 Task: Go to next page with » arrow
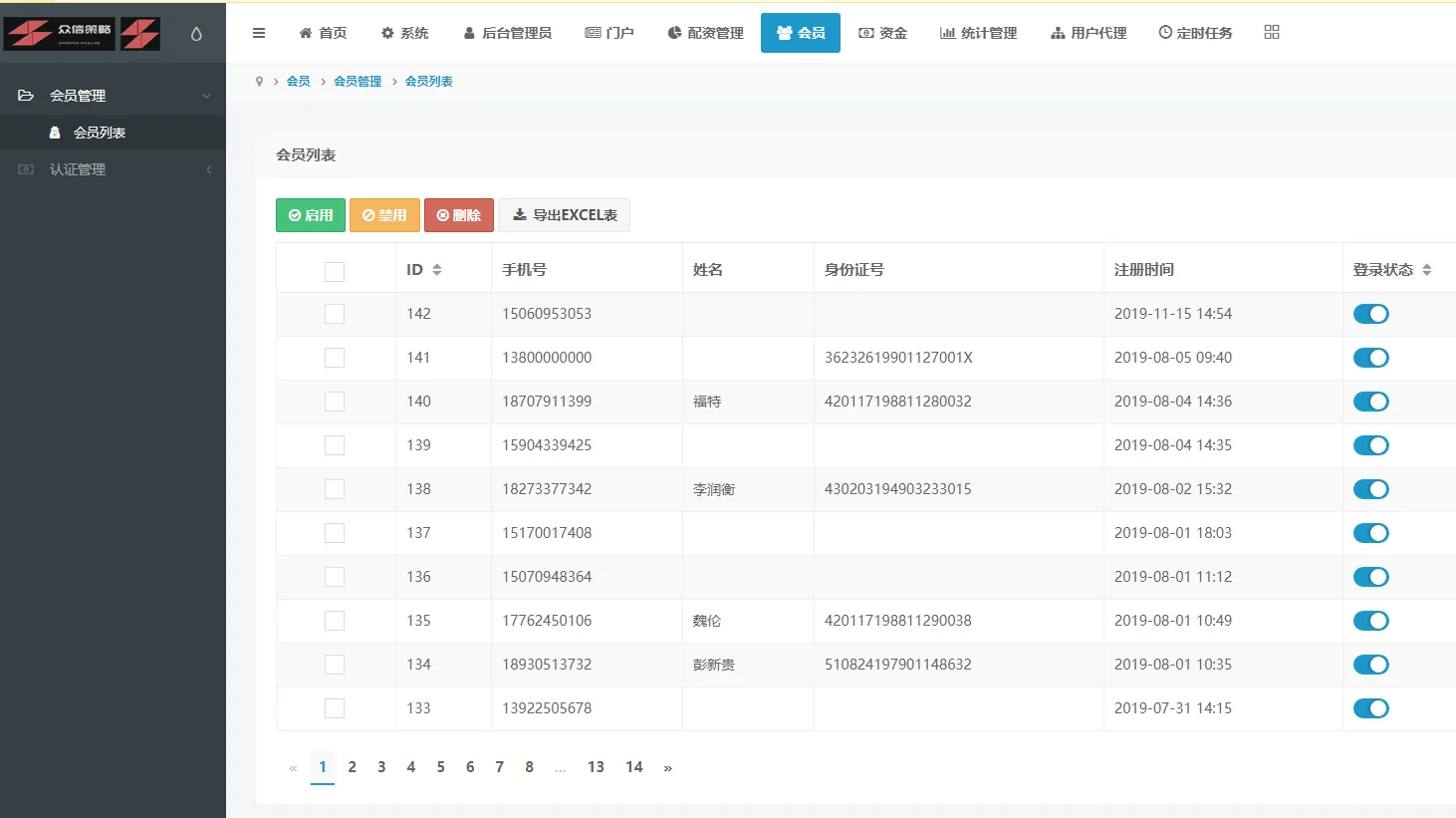click(x=667, y=767)
